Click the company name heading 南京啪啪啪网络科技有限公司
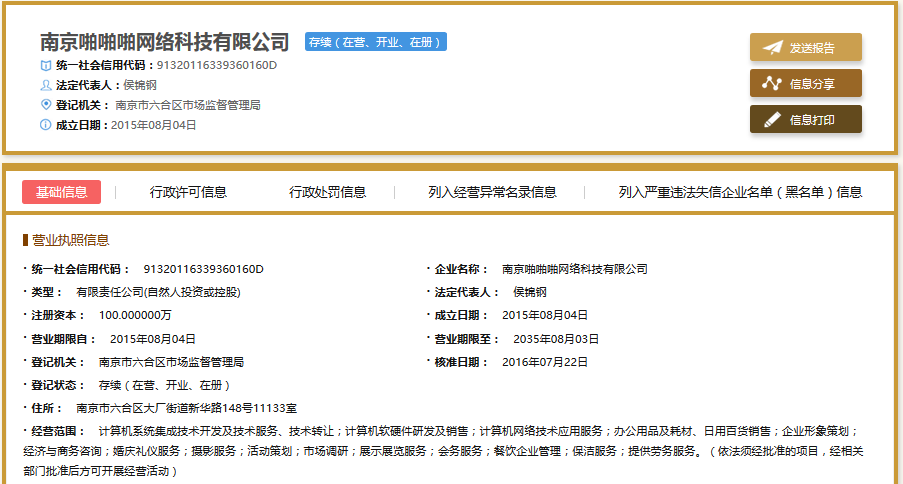903x484 pixels. pyautogui.click(x=164, y=42)
